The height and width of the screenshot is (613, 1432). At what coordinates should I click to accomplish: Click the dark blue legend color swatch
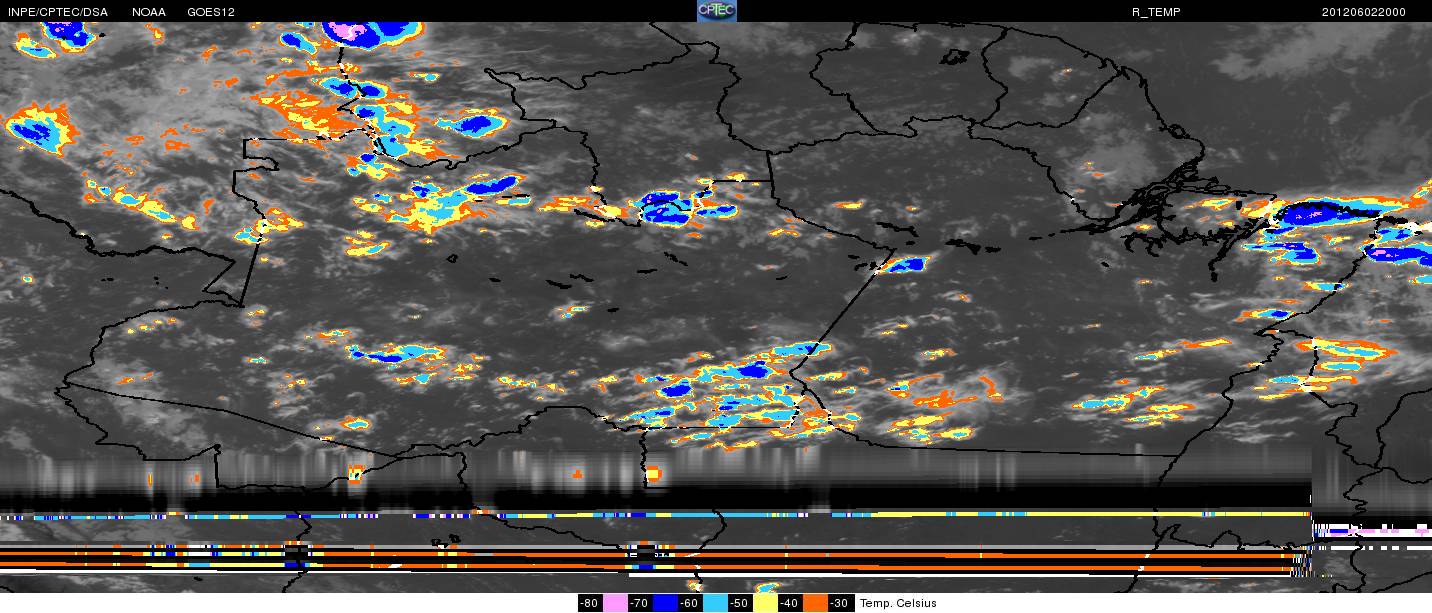coord(665,603)
